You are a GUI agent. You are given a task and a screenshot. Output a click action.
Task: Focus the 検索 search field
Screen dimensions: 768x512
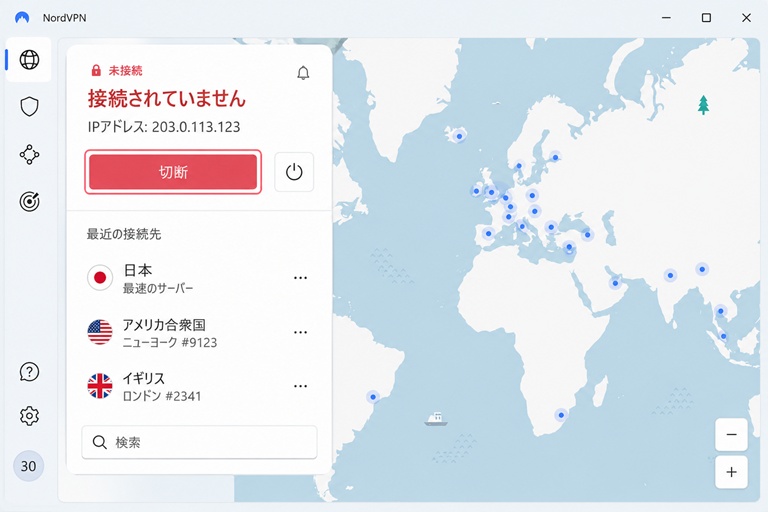[x=199, y=442]
